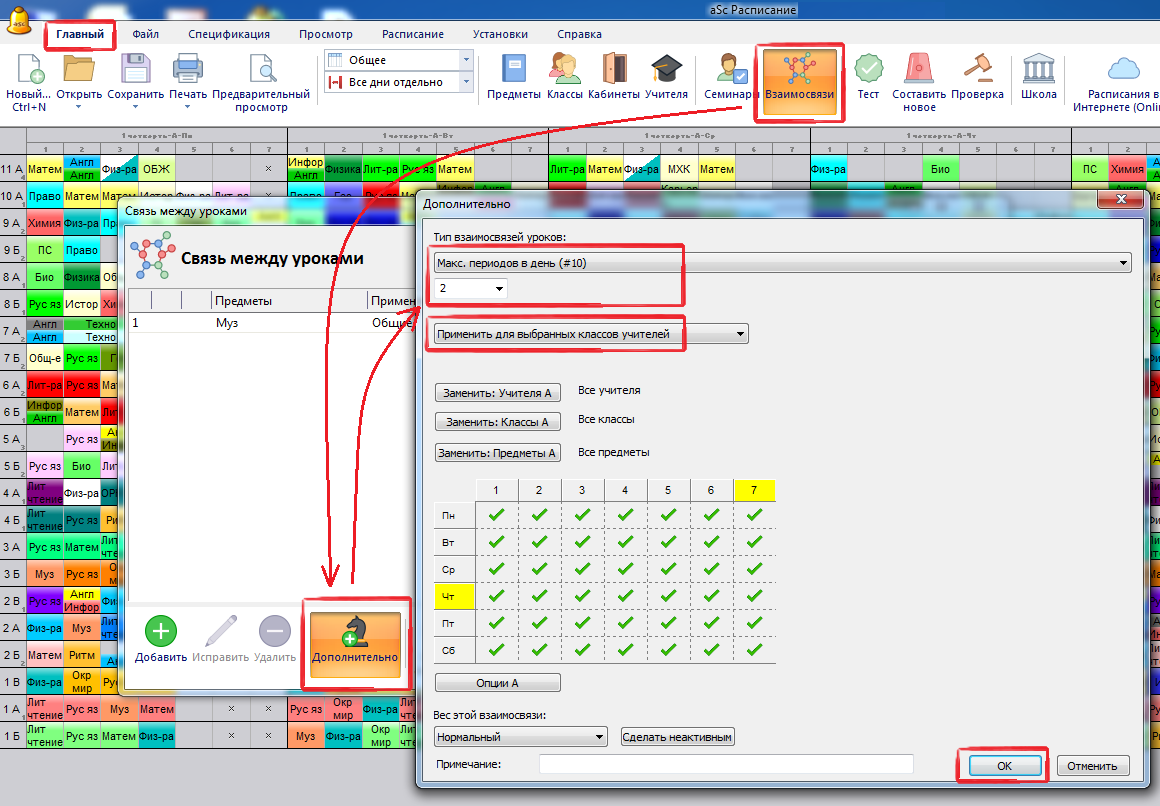Toggle the Saturday period 4 checkmark

(625, 650)
